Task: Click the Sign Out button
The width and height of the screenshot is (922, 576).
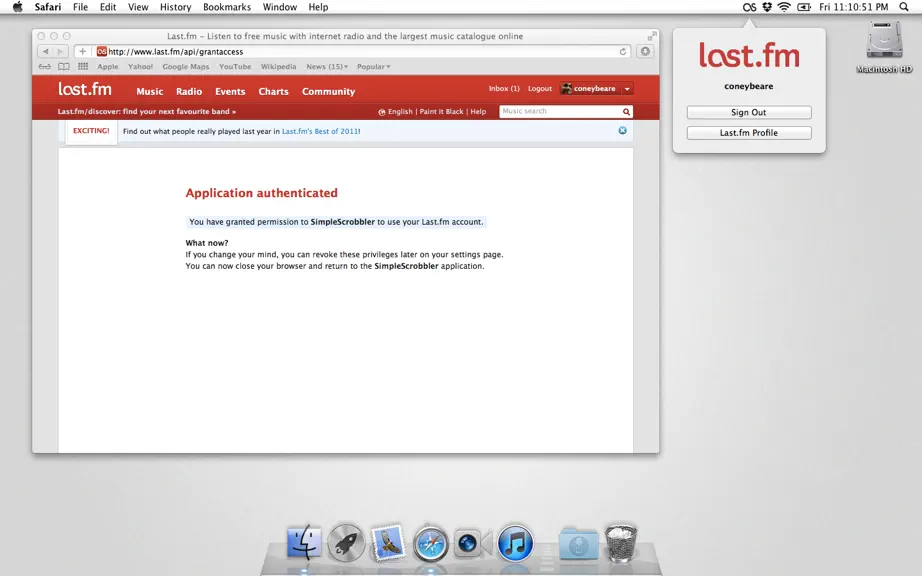Action: pos(749,112)
